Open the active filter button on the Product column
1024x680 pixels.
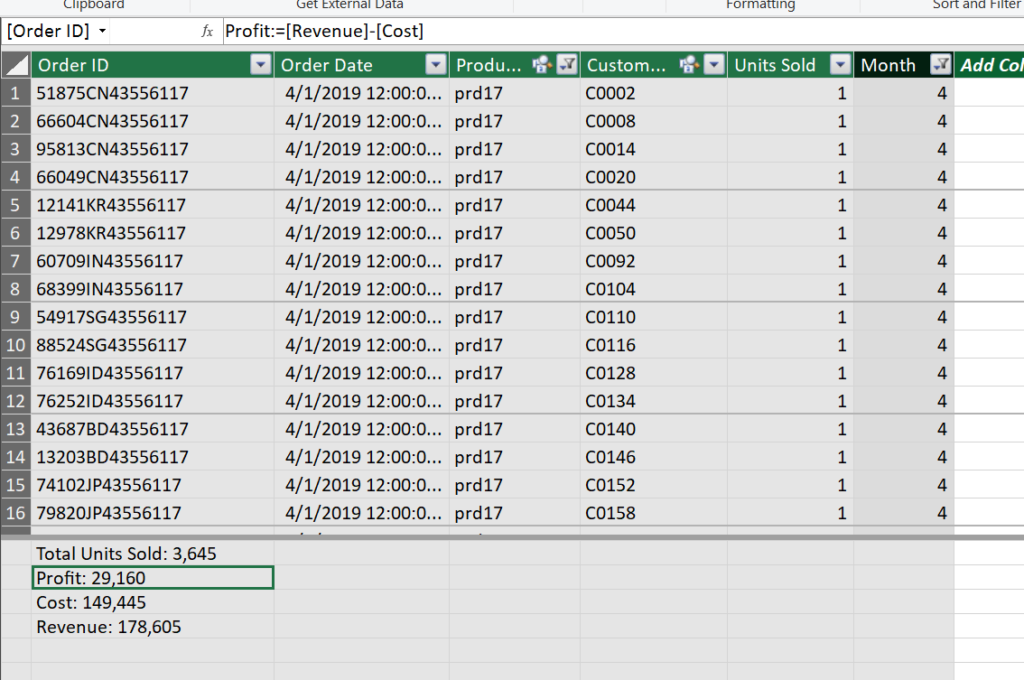pos(566,65)
